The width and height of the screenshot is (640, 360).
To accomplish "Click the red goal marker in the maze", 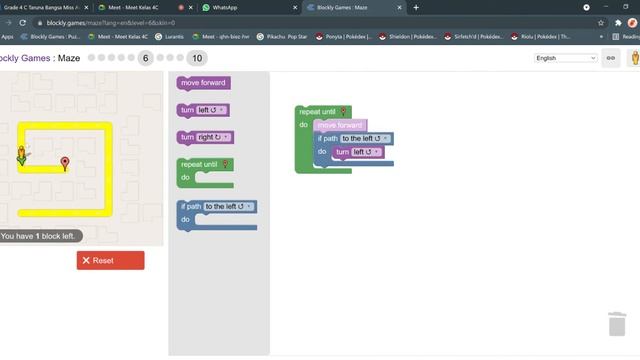I will click(x=65, y=164).
